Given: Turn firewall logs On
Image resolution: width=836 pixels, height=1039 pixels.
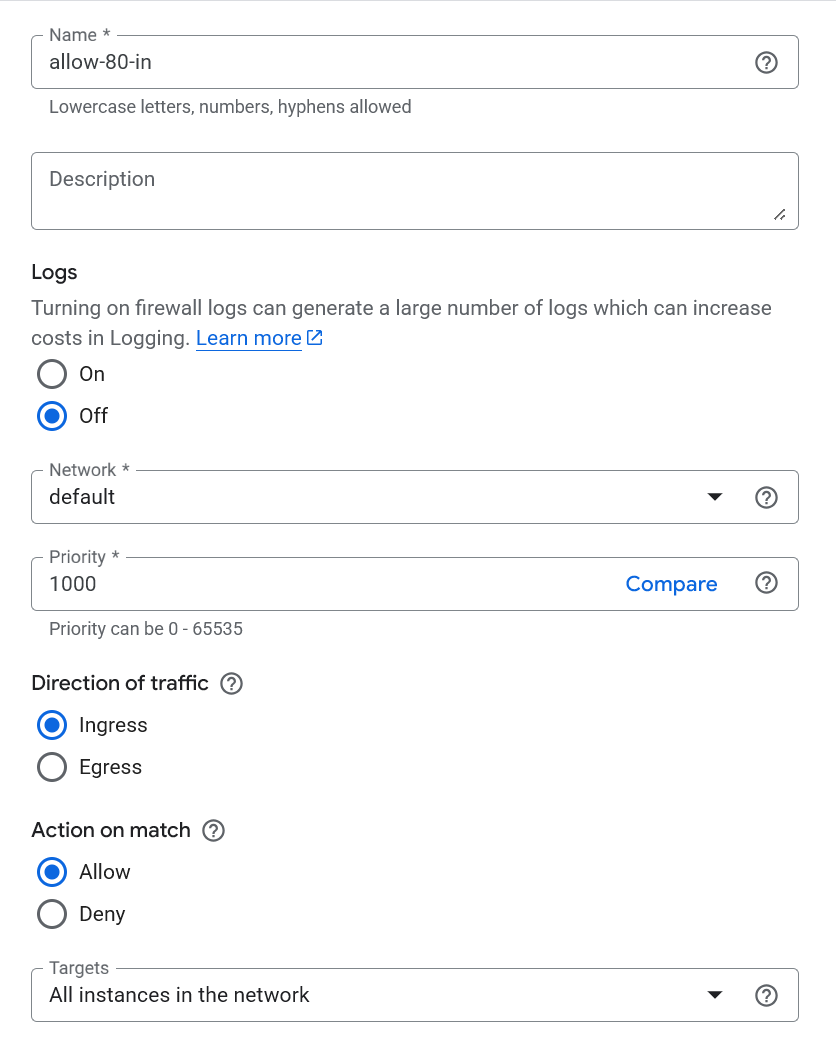Looking at the screenshot, I should click(x=52, y=374).
